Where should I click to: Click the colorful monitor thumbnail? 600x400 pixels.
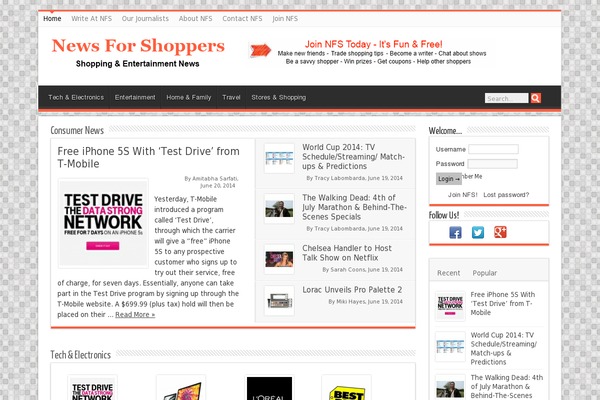point(181,388)
